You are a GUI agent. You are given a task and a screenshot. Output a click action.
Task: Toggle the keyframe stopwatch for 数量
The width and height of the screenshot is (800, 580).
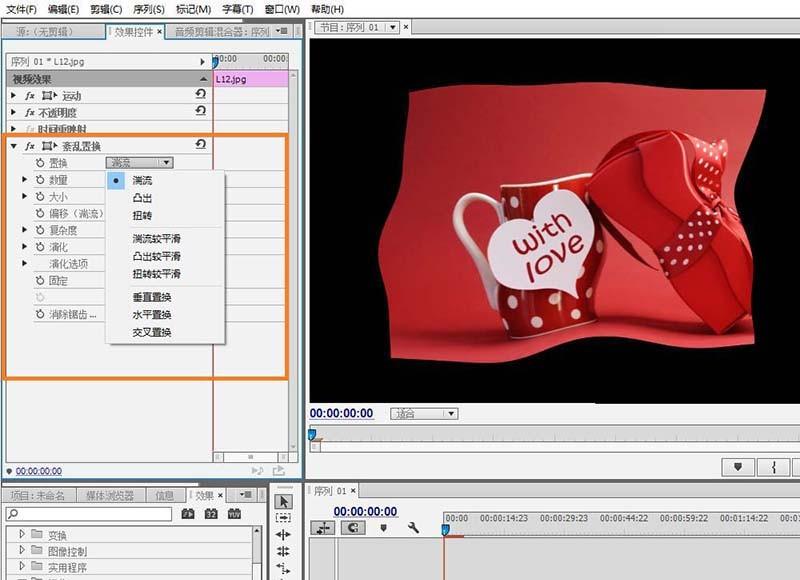click(40, 179)
